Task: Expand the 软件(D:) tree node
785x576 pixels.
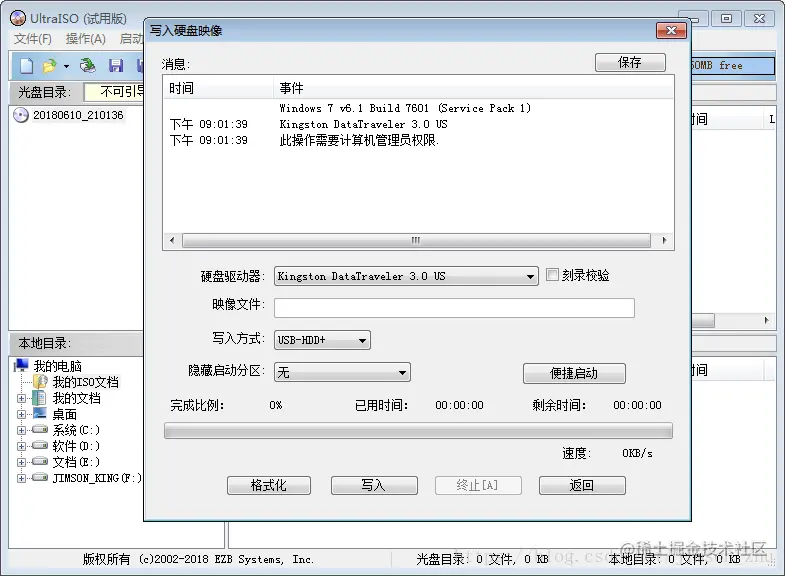Action: tap(21, 446)
